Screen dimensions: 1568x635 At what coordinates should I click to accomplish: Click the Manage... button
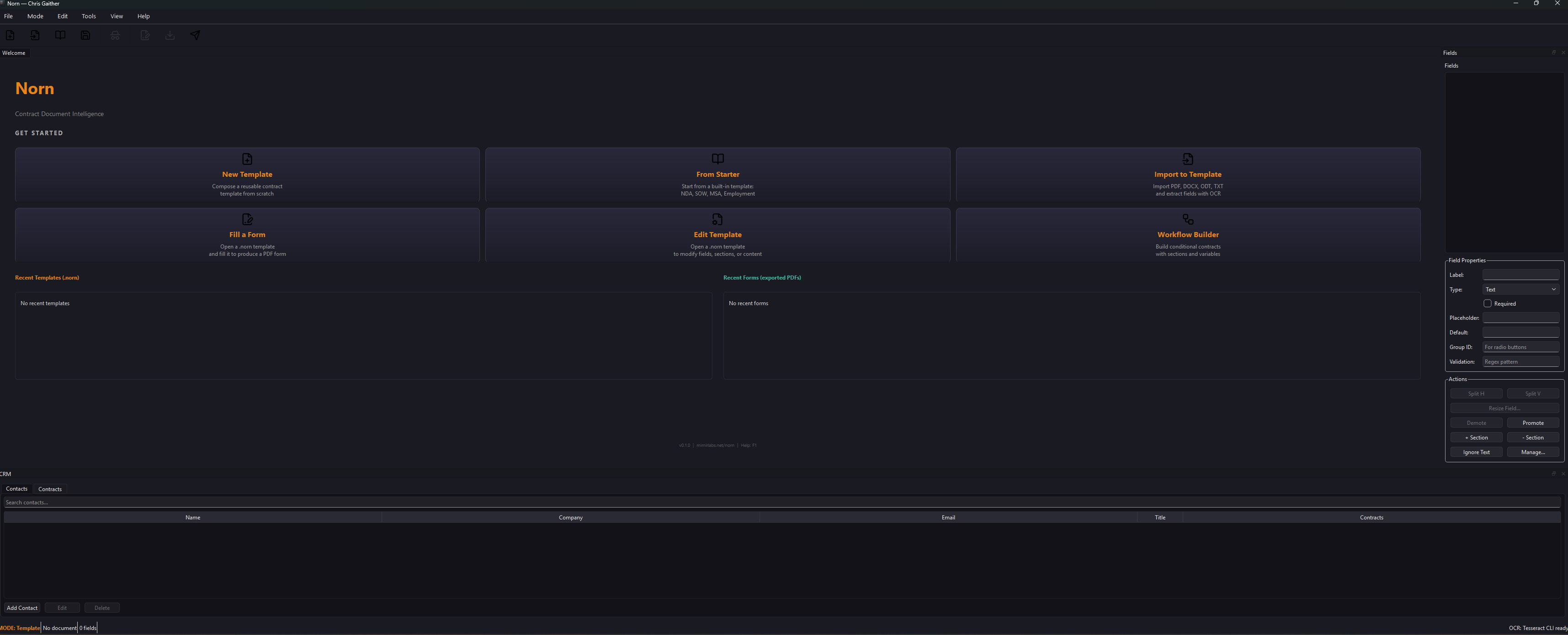(x=1533, y=452)
